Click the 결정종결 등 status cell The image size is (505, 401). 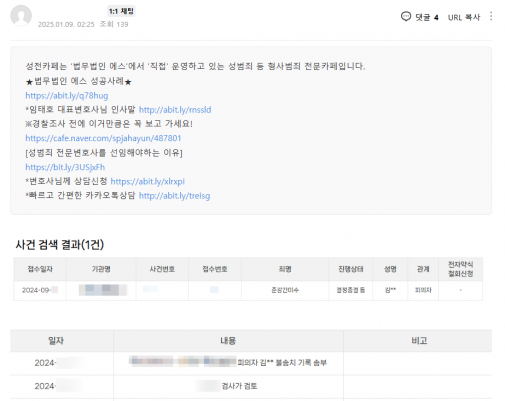(x=351, y=290)
